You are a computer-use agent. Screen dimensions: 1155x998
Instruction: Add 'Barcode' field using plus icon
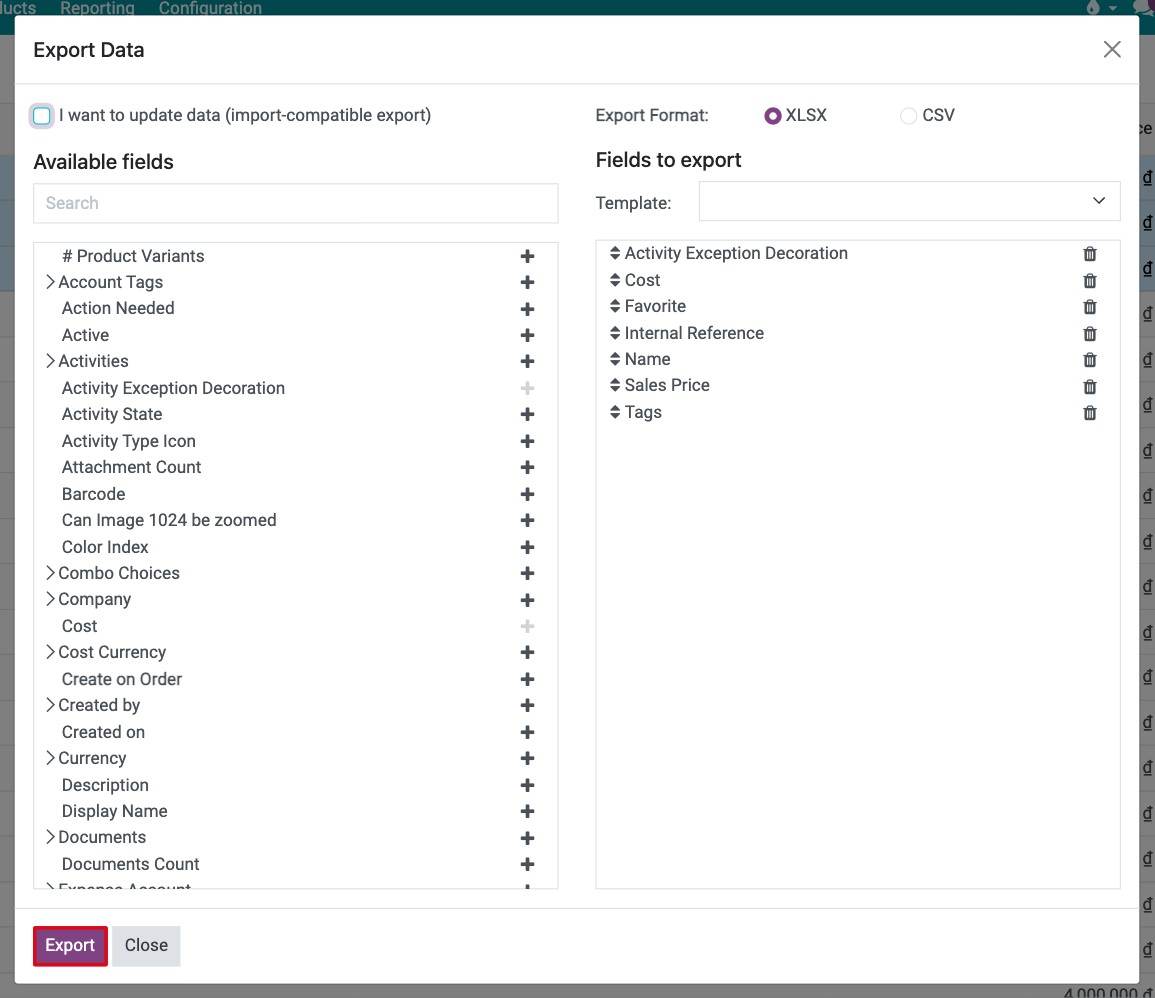(x=527, y=494)
